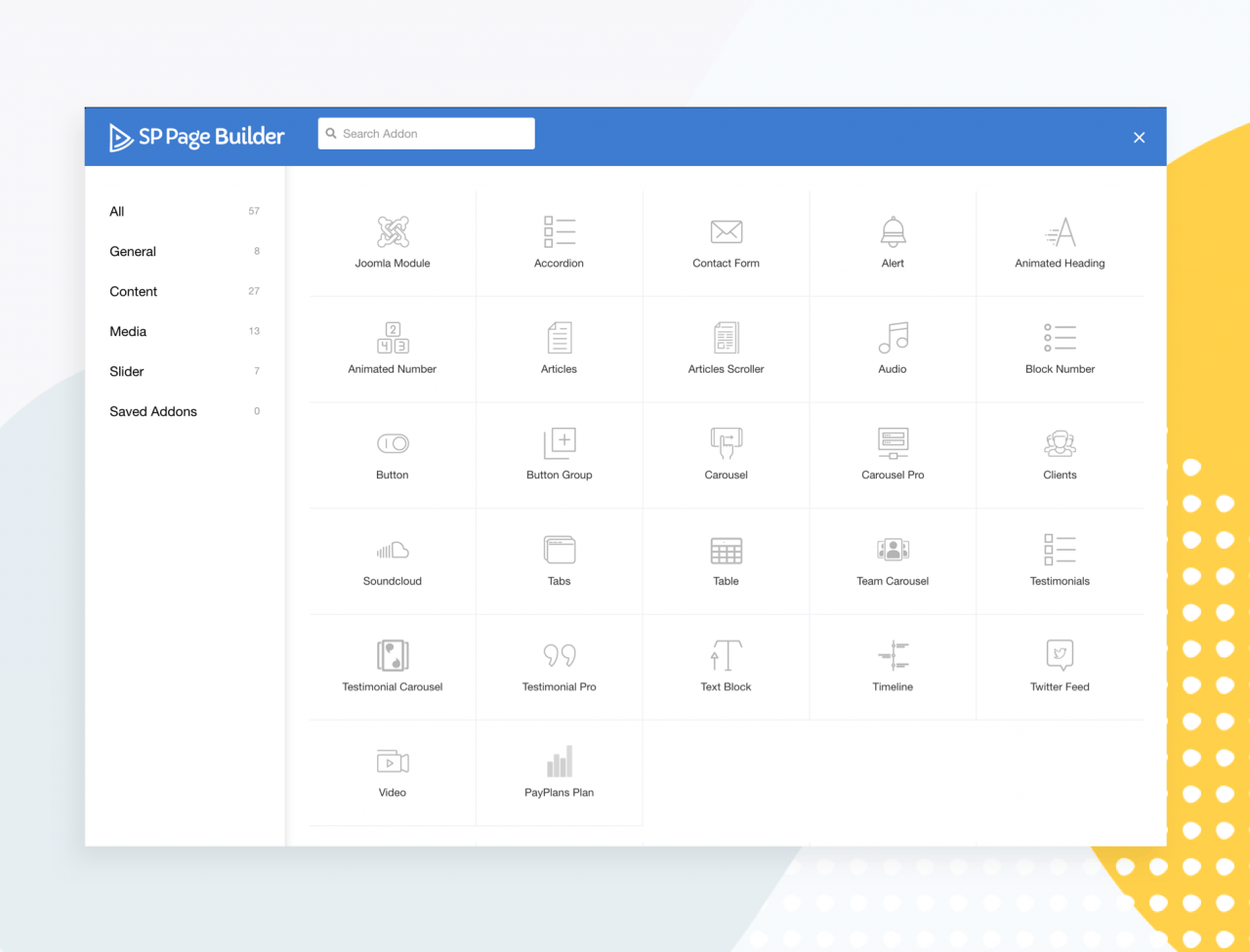Click the "Articles Scroller" label text

727,369
